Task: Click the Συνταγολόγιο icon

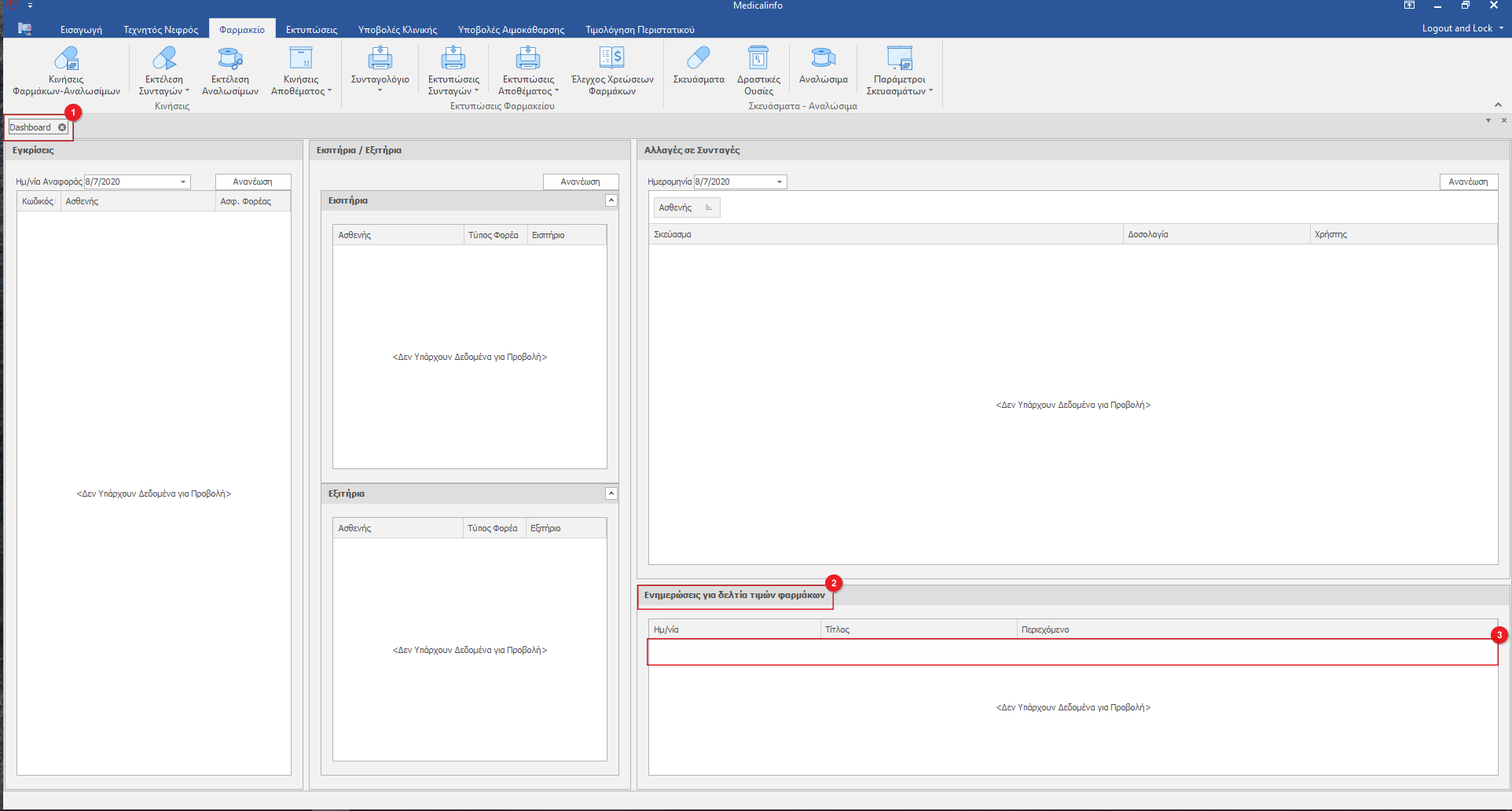Action: (x=380, y=59)
